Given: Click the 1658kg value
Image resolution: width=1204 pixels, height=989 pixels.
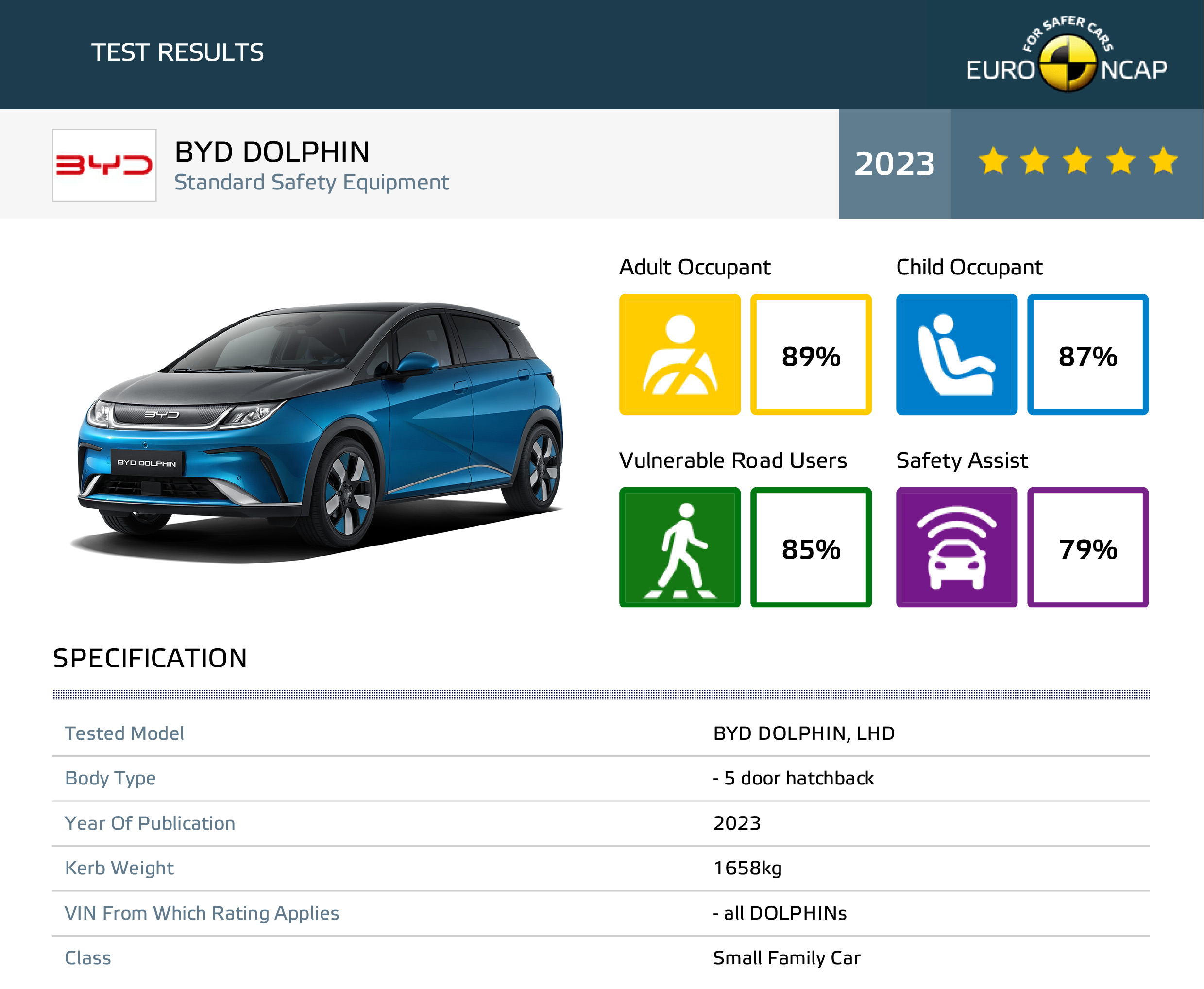Looking at the screenshot, I should (747, 868).
